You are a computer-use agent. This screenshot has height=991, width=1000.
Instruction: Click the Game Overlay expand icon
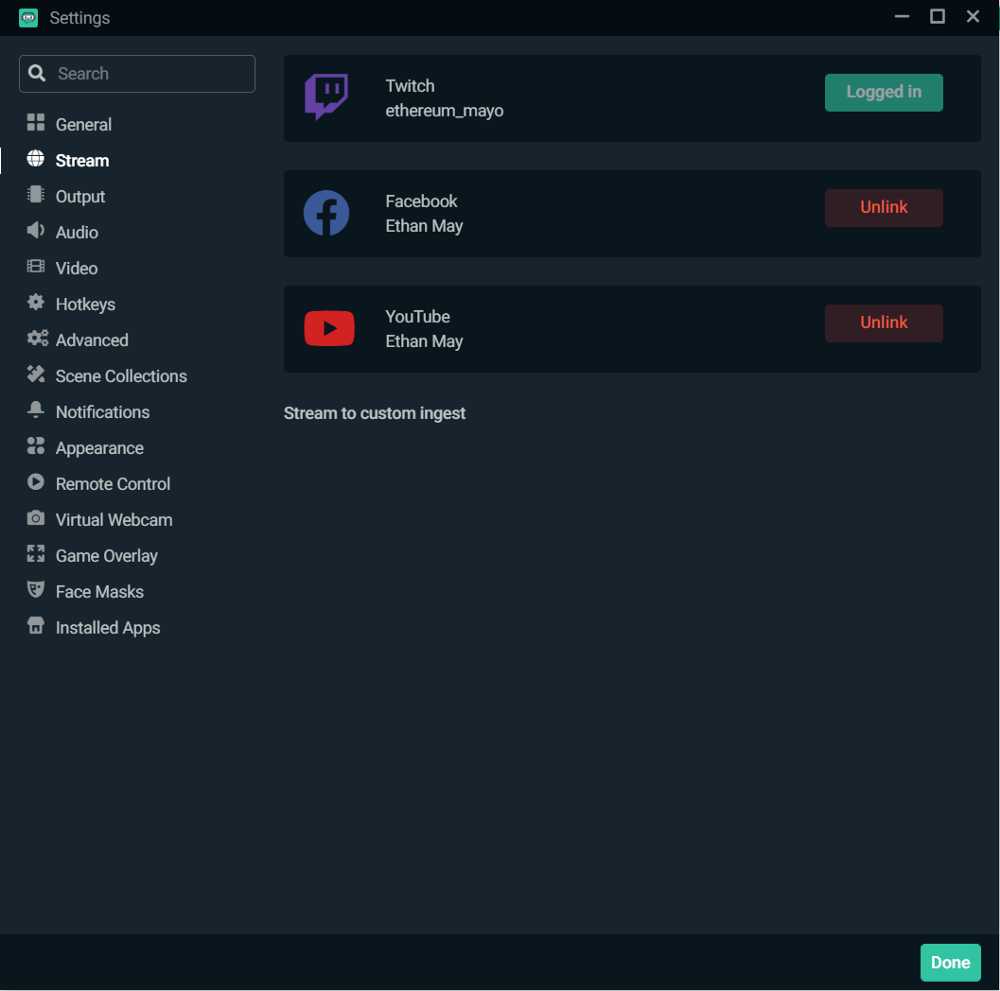click(36, 554)
